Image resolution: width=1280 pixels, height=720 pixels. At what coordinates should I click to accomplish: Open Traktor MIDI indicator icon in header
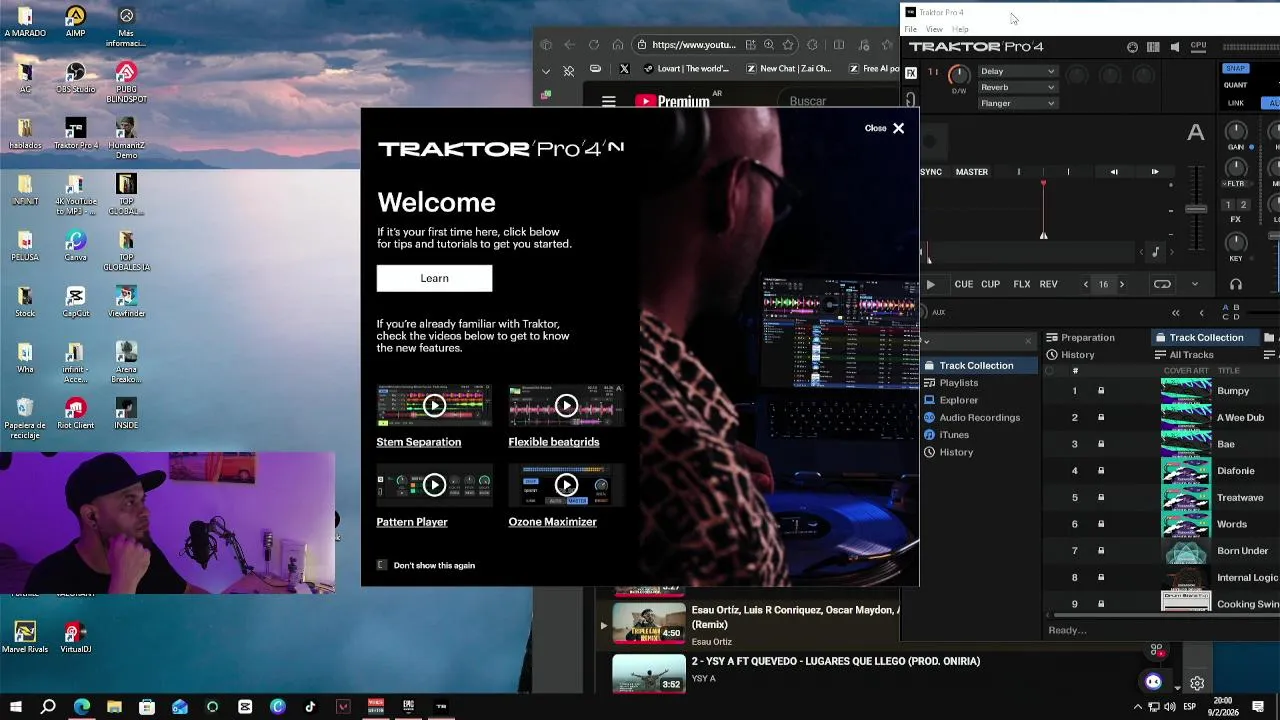coord(1132,47)
